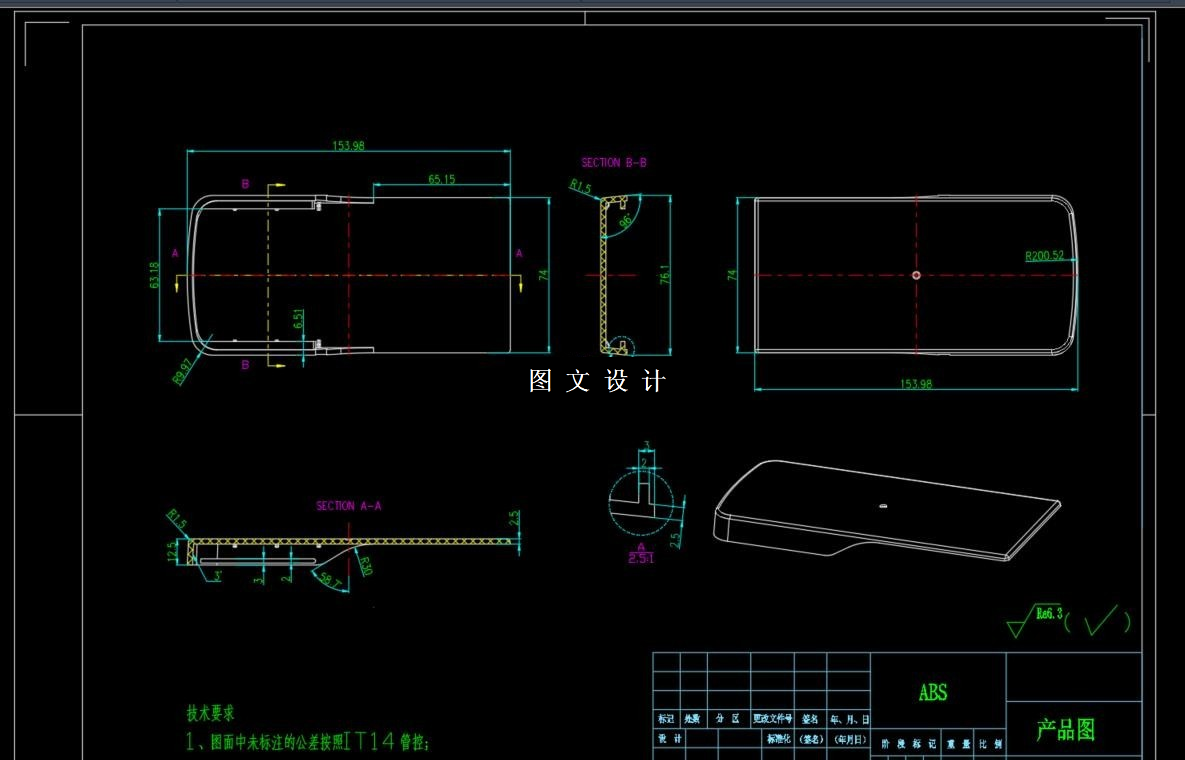Click the 设计 row label
The image size is (1185, 760).
(669, 738)
